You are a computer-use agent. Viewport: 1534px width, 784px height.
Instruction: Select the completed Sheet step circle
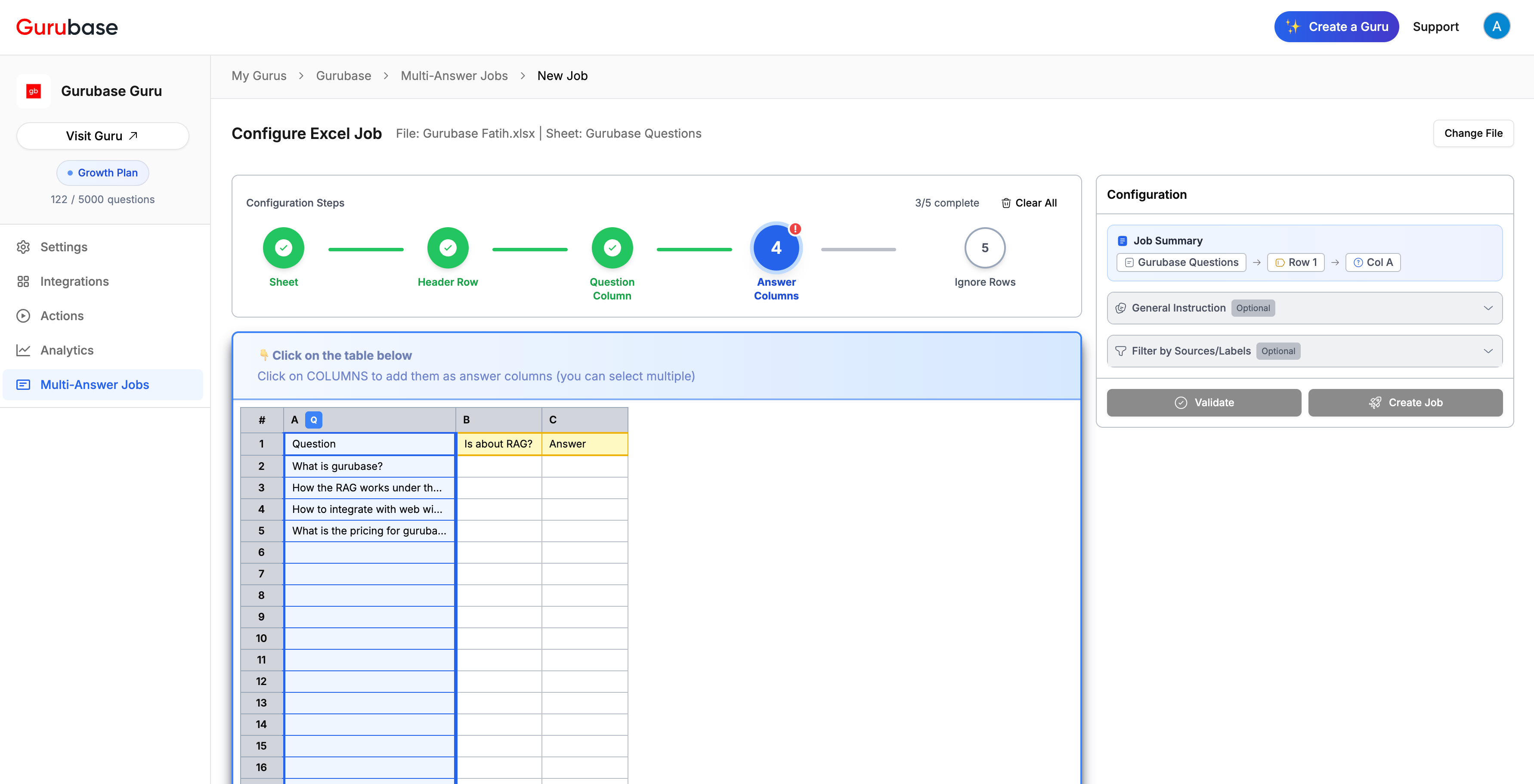point(284,248)
